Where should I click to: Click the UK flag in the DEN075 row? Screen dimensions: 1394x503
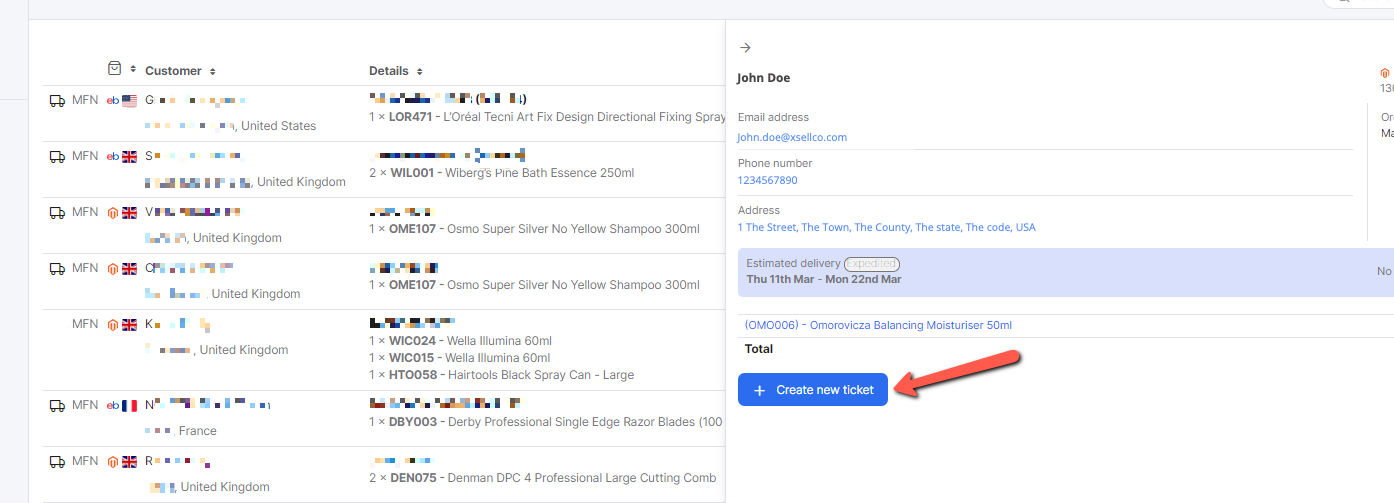pos(129,461)
